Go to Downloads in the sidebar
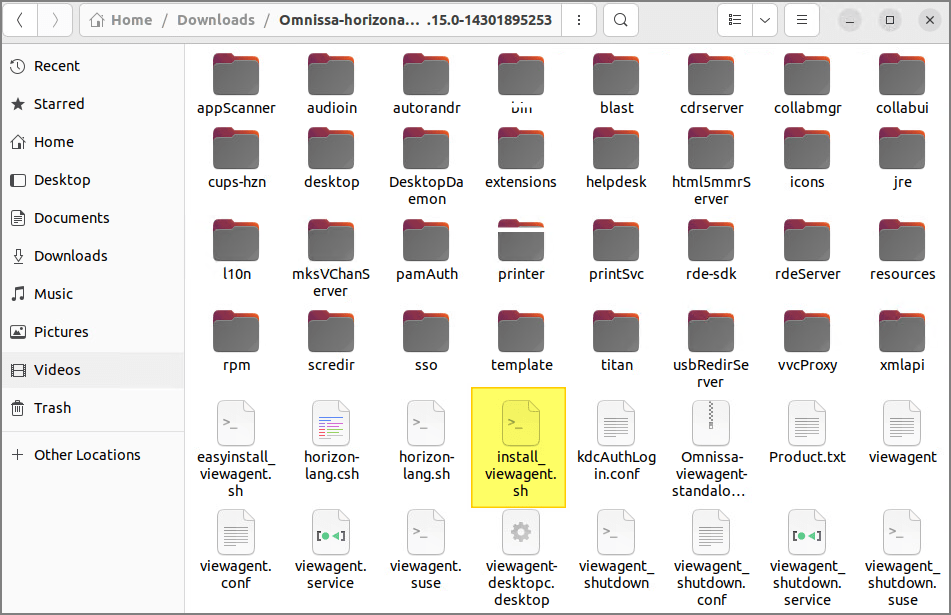This screenshot has height=615, width=951. (70, 256)
